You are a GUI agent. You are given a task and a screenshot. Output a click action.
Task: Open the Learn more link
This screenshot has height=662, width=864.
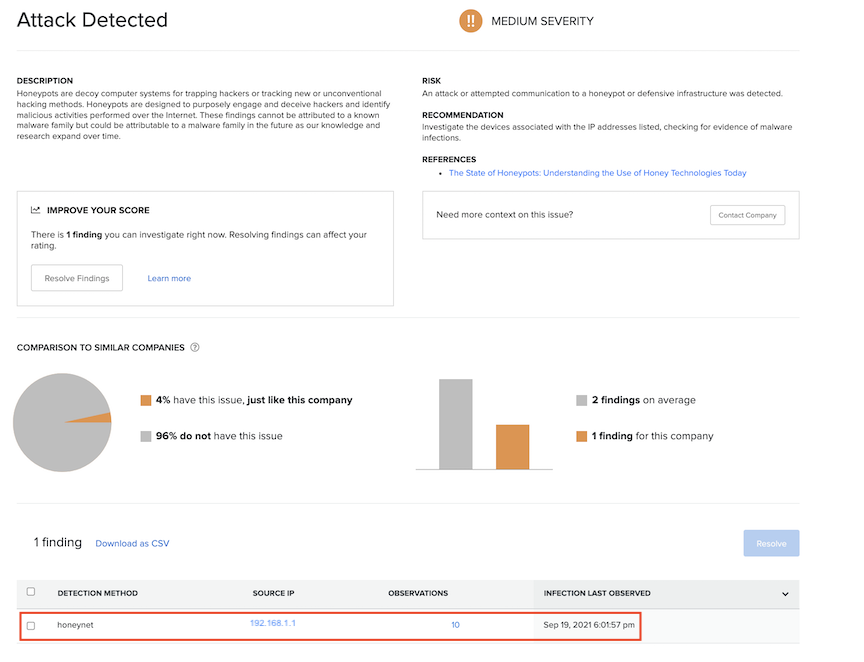(x=168, y=278)
